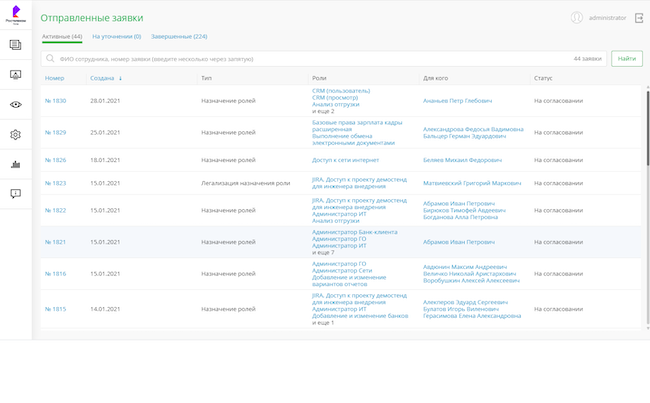Viewport: 650px width, 403px height.
Task: Open the requests list sidebar icon
Action: click(15, 45)
